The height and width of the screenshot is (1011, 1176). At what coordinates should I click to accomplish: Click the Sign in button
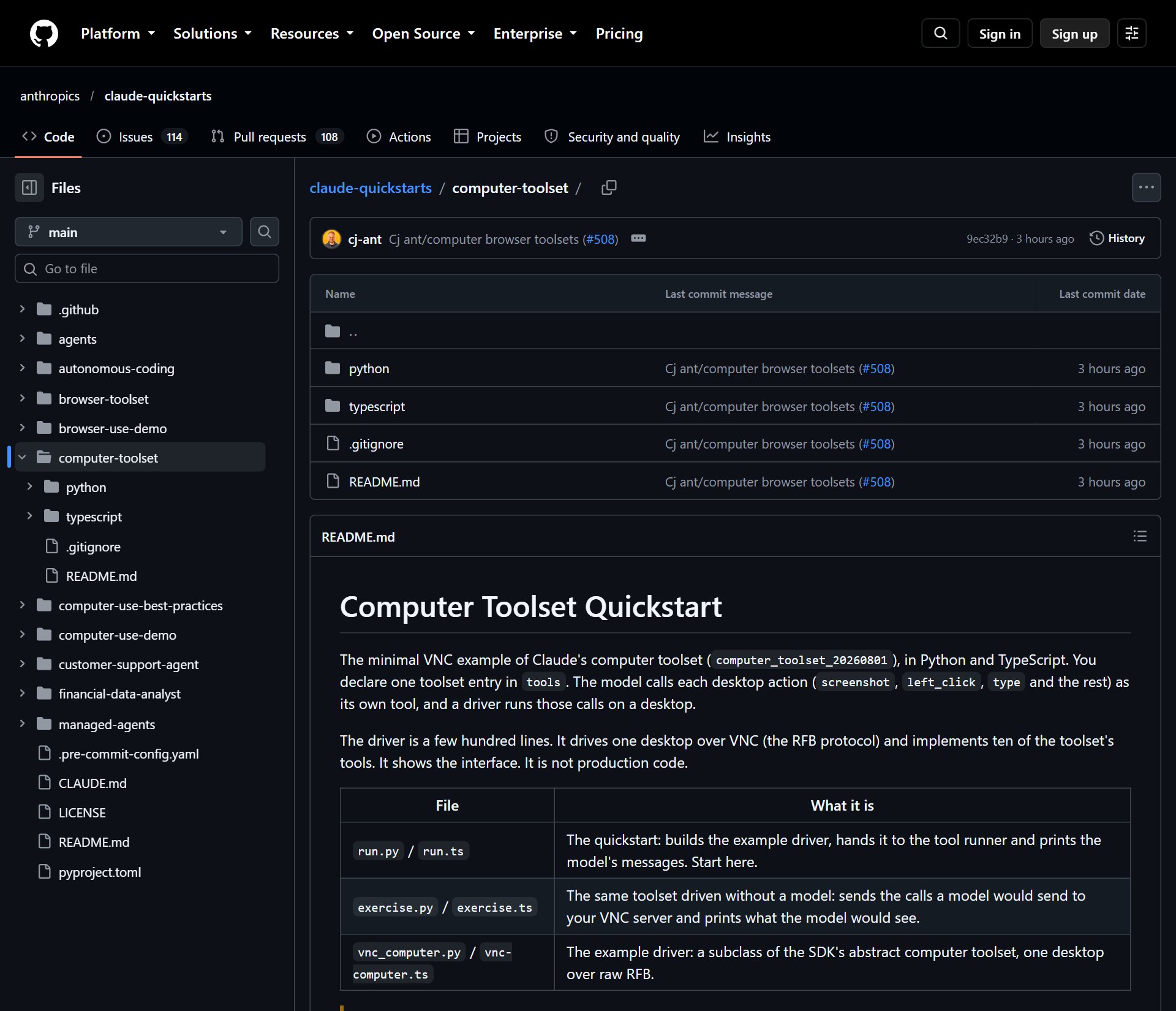1000,34
